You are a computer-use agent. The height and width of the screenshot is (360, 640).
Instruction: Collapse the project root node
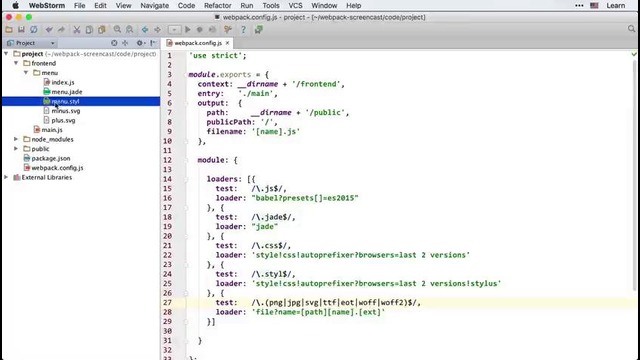click(x=6, y=54)
